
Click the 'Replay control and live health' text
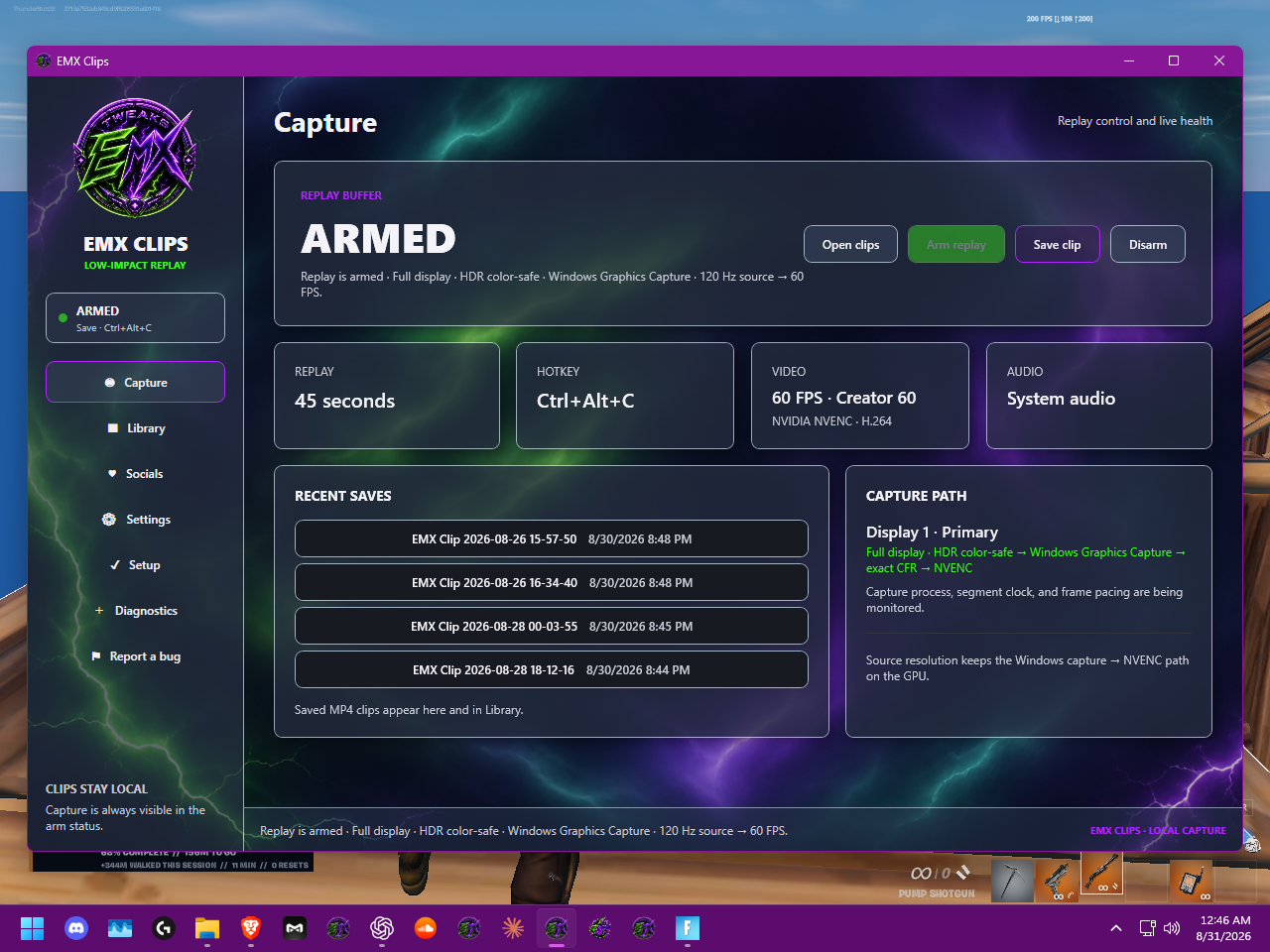coord(1135,121)
